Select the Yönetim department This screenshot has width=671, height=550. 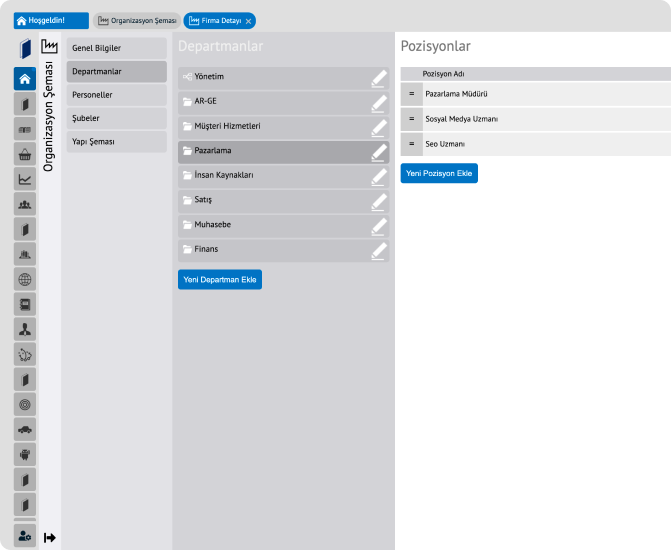pyautogui.click(x=283, y=78)
